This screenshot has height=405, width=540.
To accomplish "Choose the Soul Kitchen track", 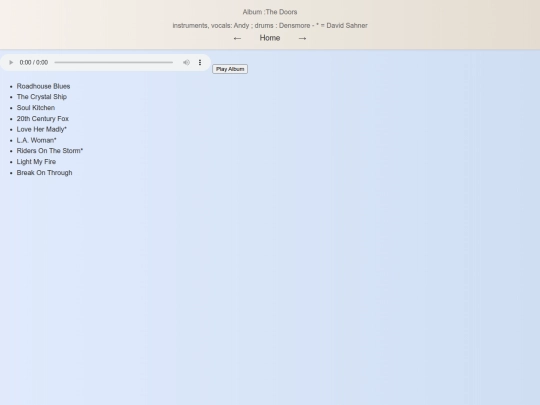I will pos(36,108).
